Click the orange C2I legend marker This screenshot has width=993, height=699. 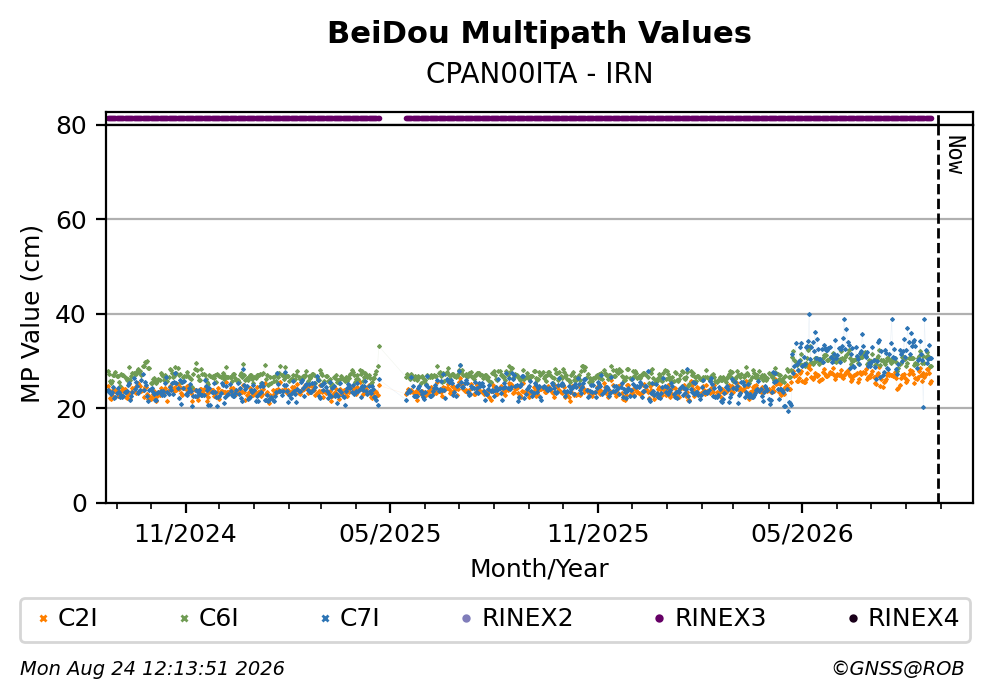(x=43, y=619)
